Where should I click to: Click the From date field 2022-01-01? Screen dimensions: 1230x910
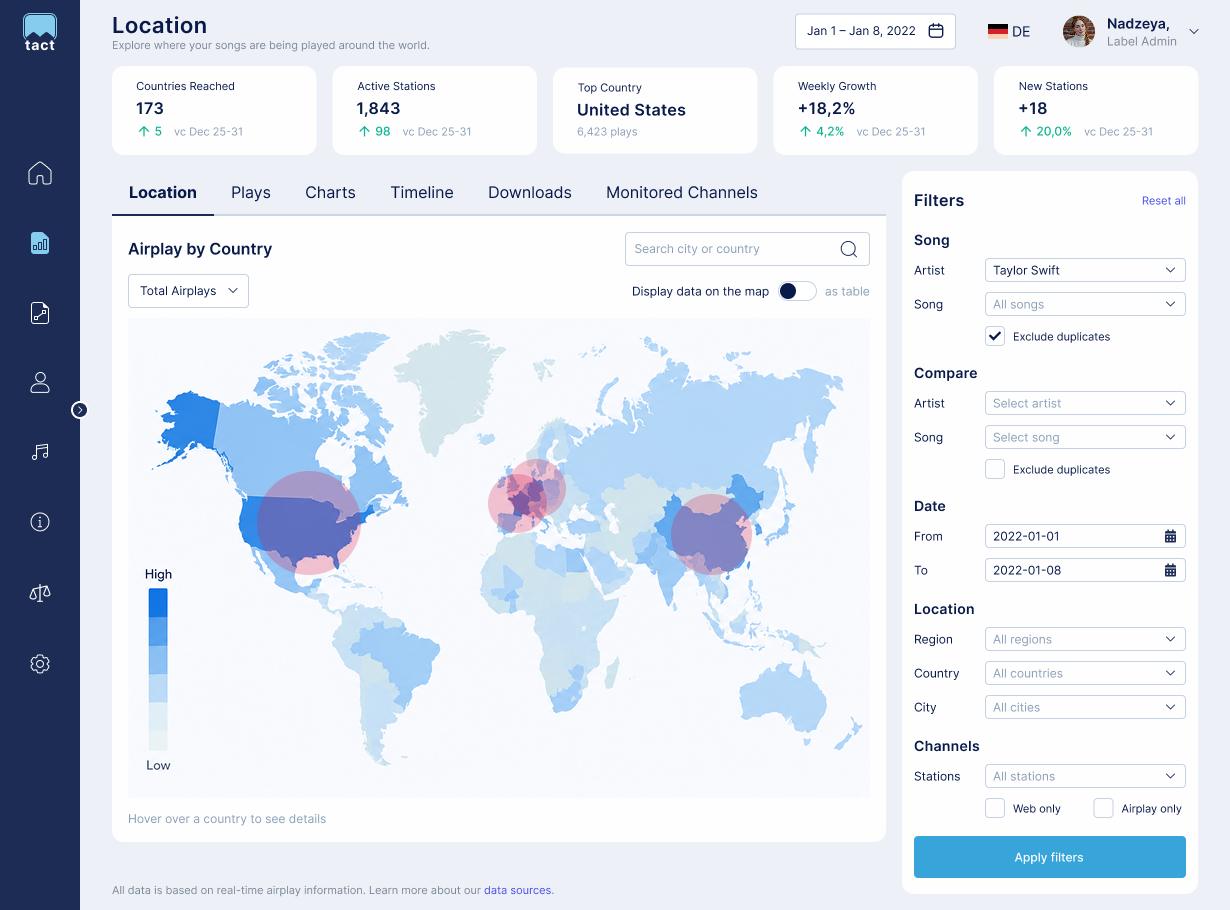coord(1085,536)
